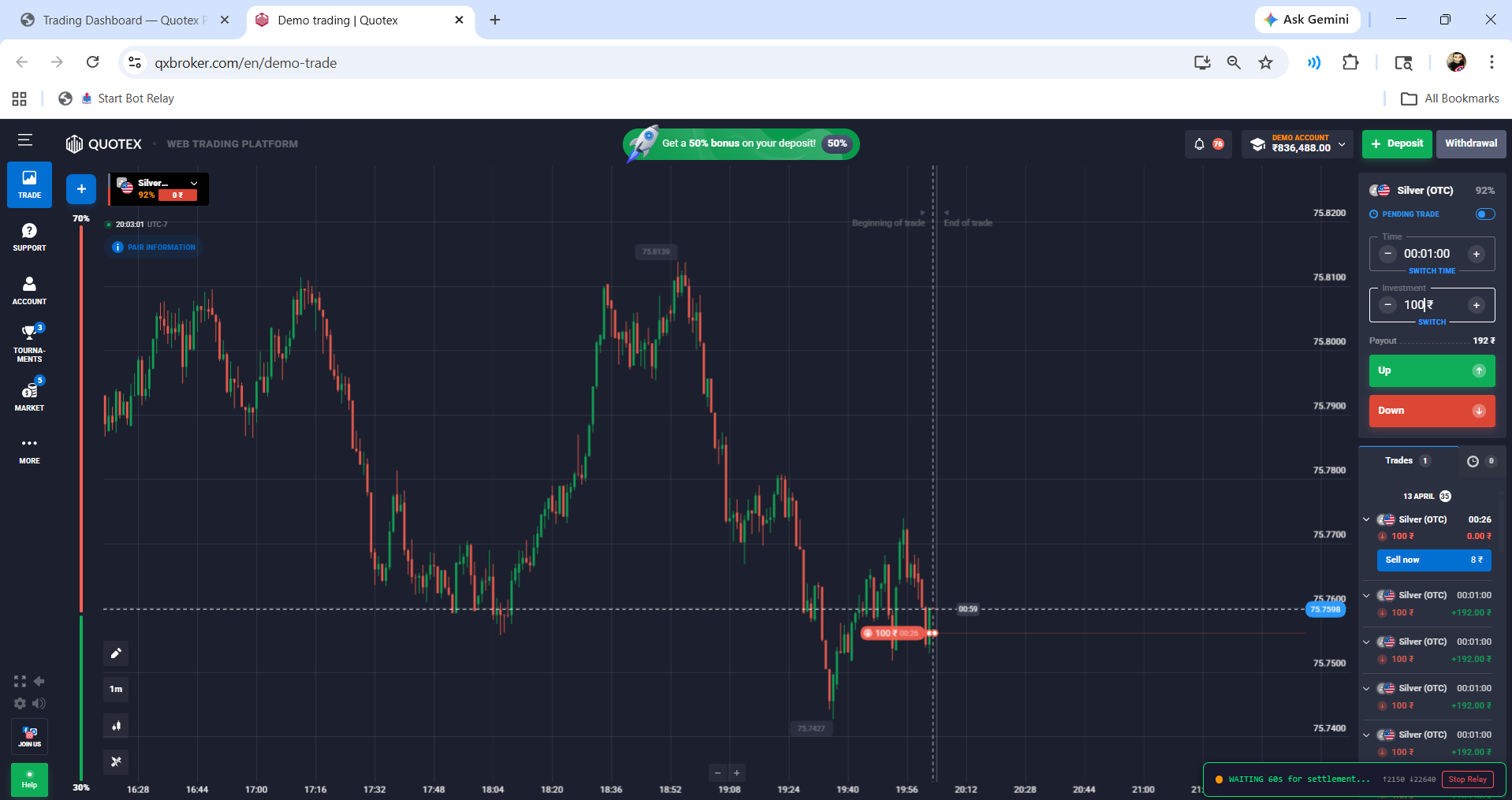Image resolution: width=1512 pixels, height=800 pixels.
Task: Open the candlestick chart type selector
Action: pos(116,726)
